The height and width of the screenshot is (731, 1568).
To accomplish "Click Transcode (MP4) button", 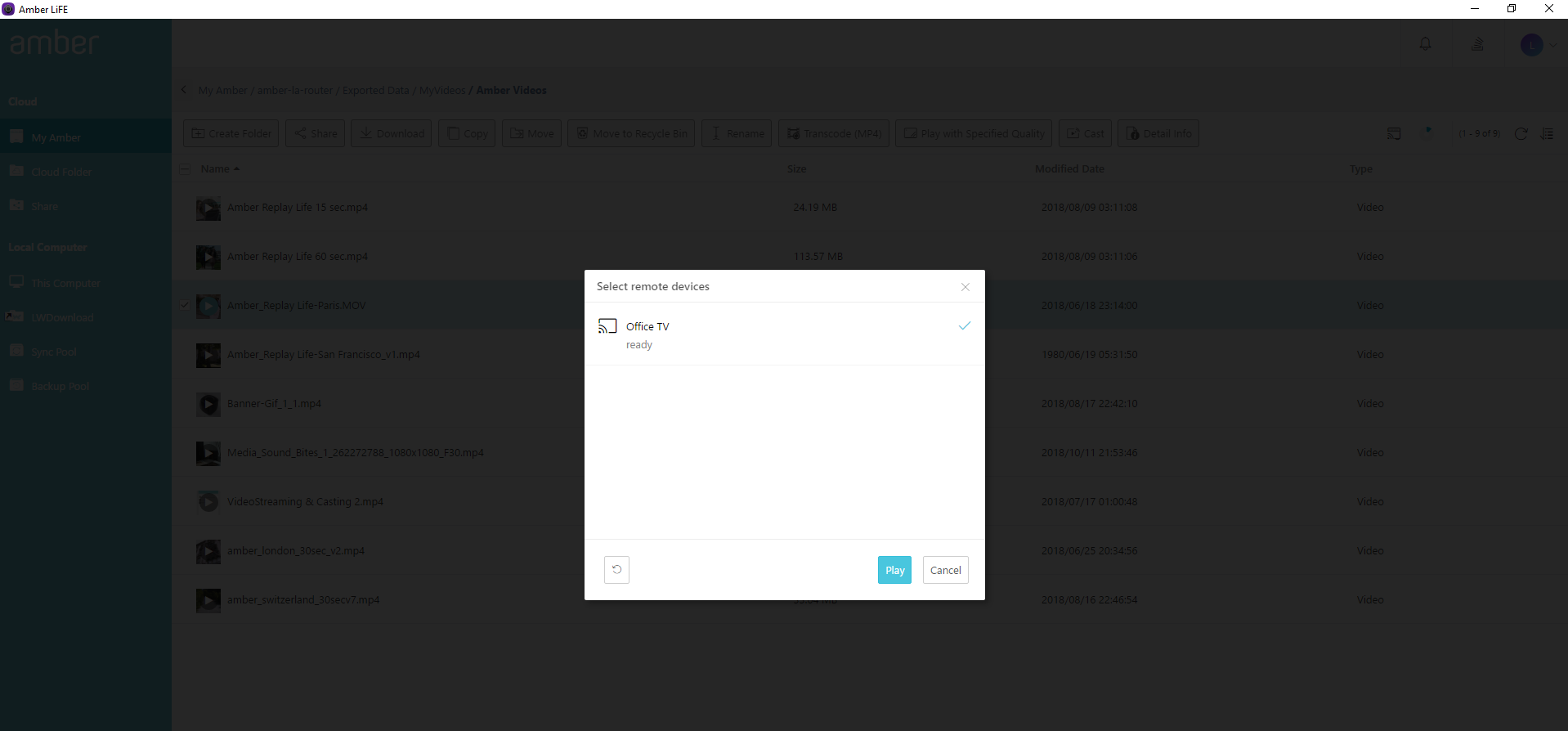I will tap(833, 133).
